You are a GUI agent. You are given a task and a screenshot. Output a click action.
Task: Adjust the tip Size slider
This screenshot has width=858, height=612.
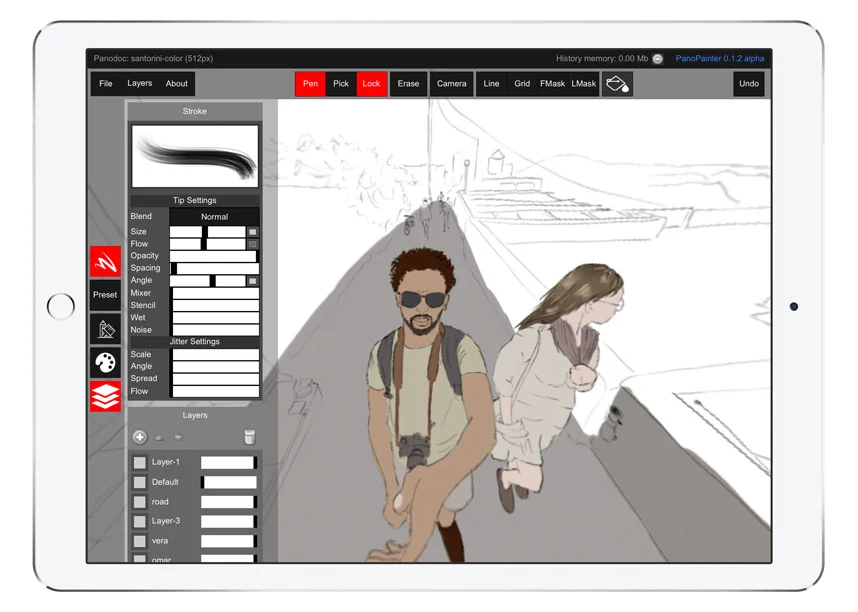(x=208, y=232)
